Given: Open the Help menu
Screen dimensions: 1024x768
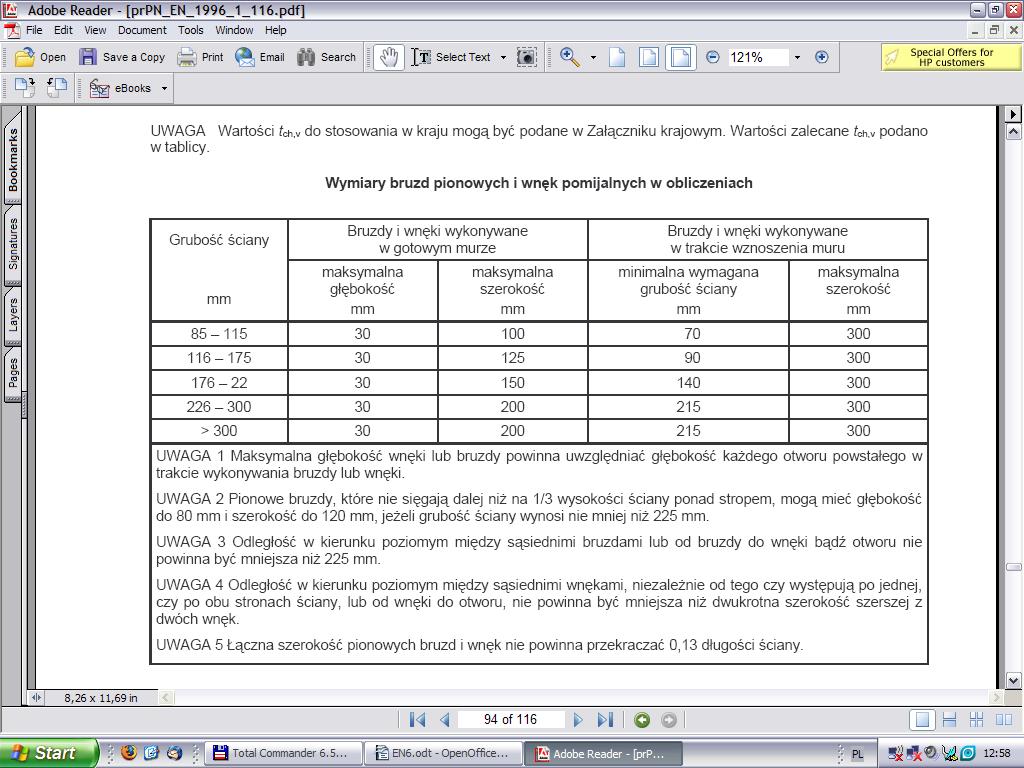Looking at the screenshot, I should click(275, 30).
